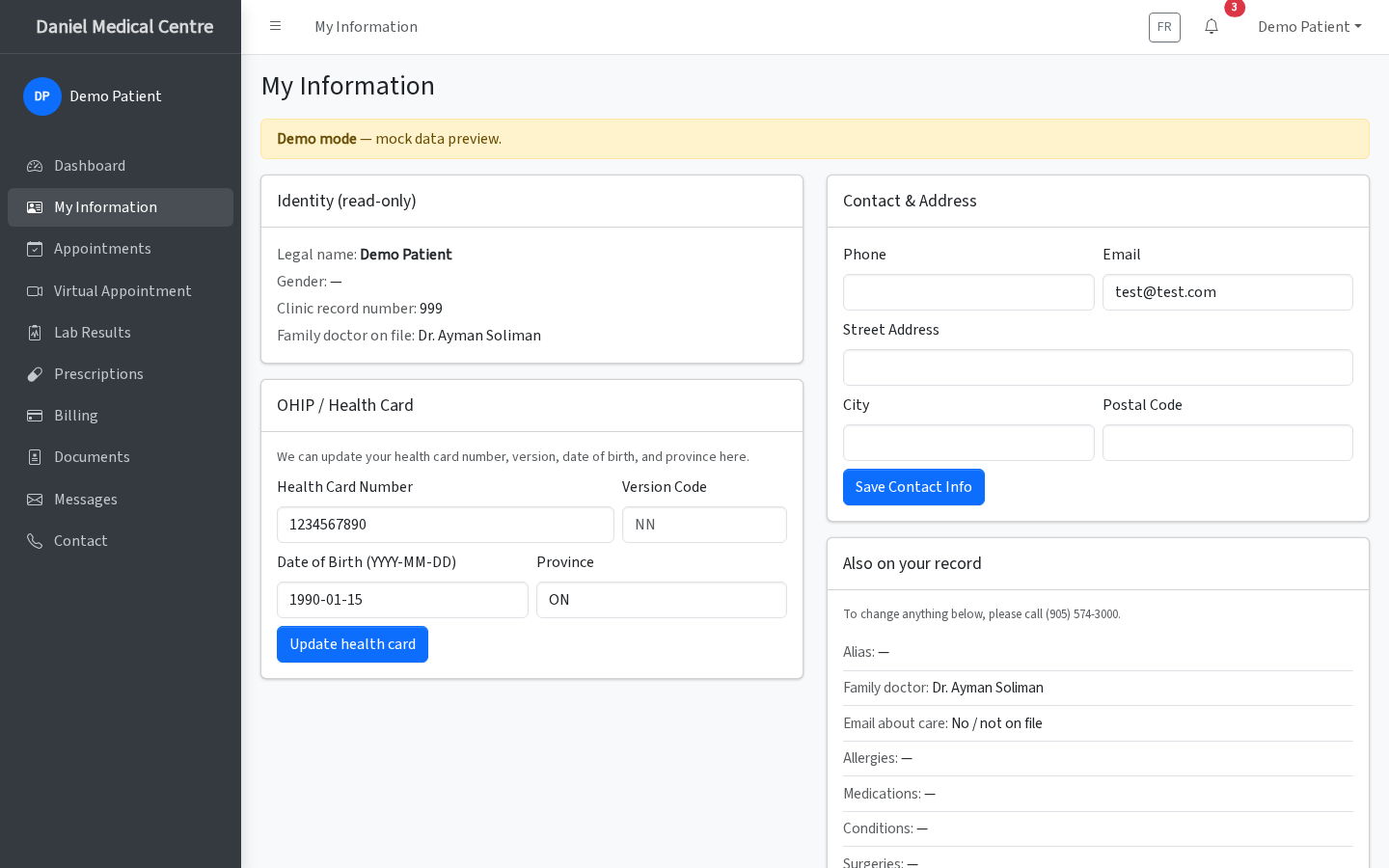The image size is (1389, 868).
Task: Click the Also on your record heading
Action: pos(912,563)
